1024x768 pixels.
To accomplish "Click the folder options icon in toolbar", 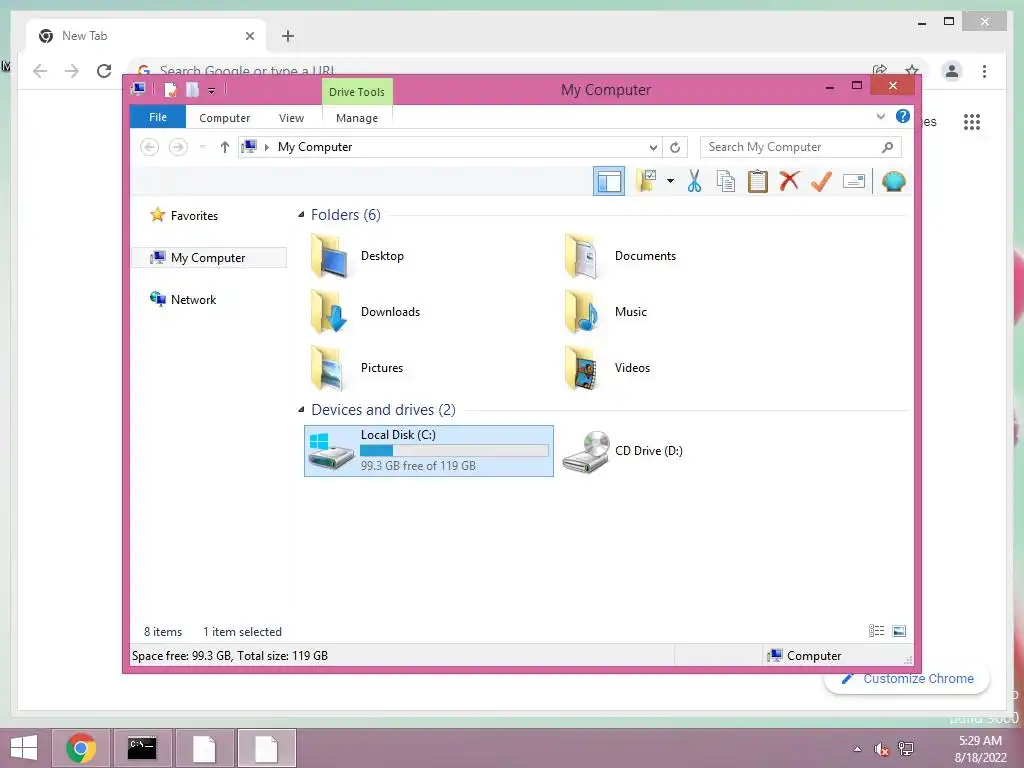I will coord(647,181).
